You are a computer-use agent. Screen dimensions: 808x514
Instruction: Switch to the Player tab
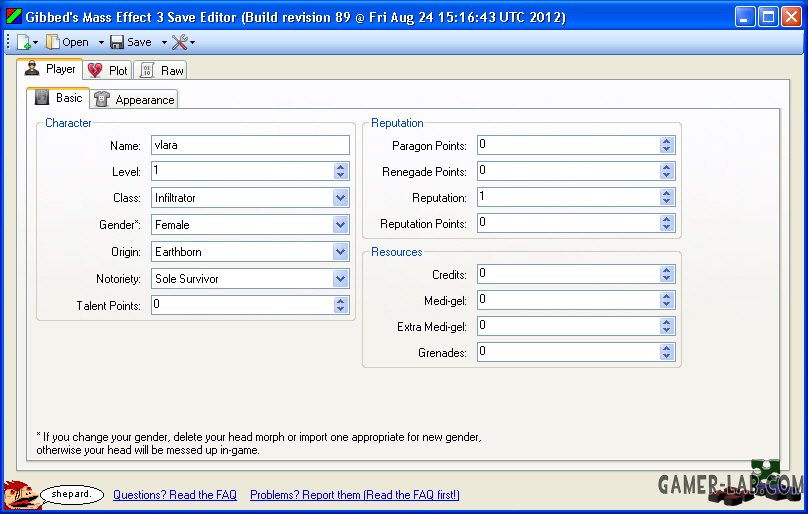tap(50, 69)
